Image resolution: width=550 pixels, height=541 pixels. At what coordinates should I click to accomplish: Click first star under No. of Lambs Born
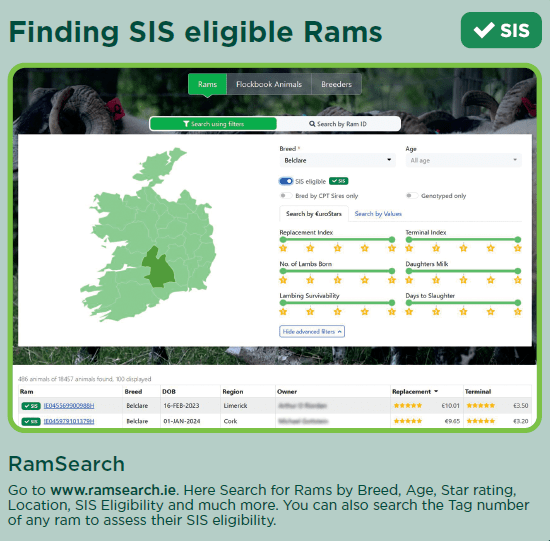coord(283,280)
